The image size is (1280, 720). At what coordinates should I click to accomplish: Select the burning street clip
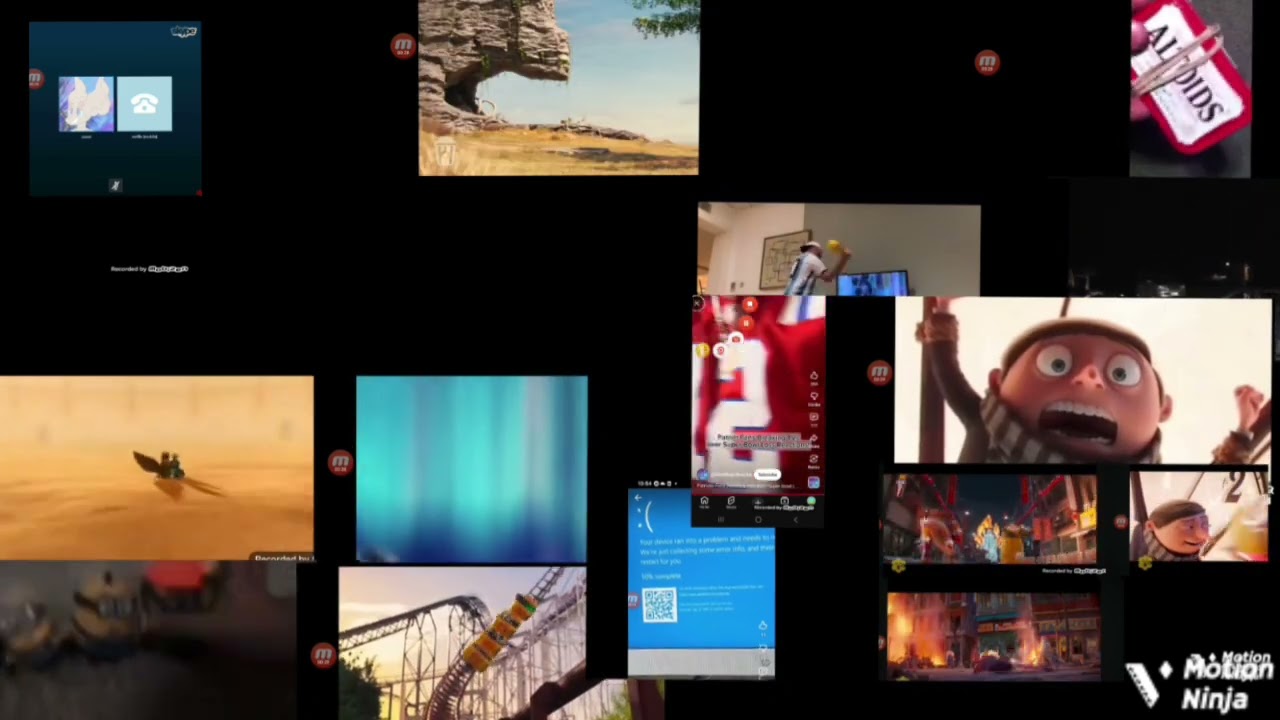pos(993,636)
